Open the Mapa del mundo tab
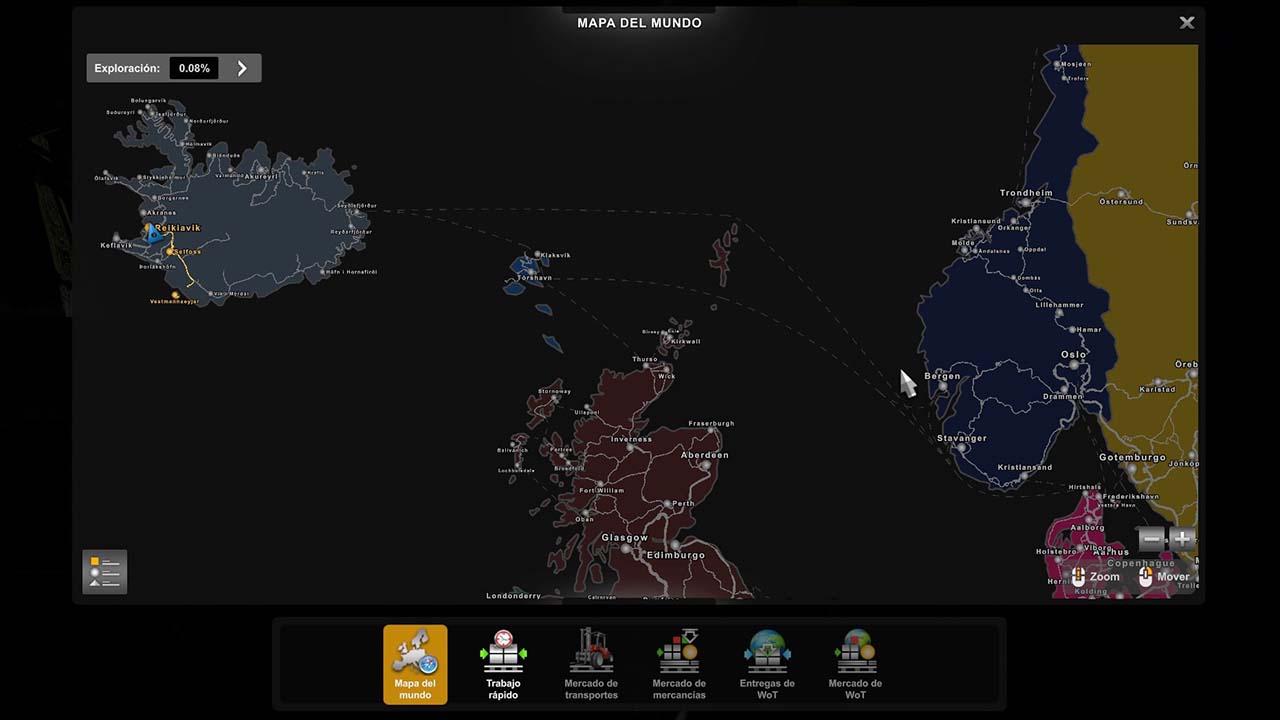 [415, 664]
